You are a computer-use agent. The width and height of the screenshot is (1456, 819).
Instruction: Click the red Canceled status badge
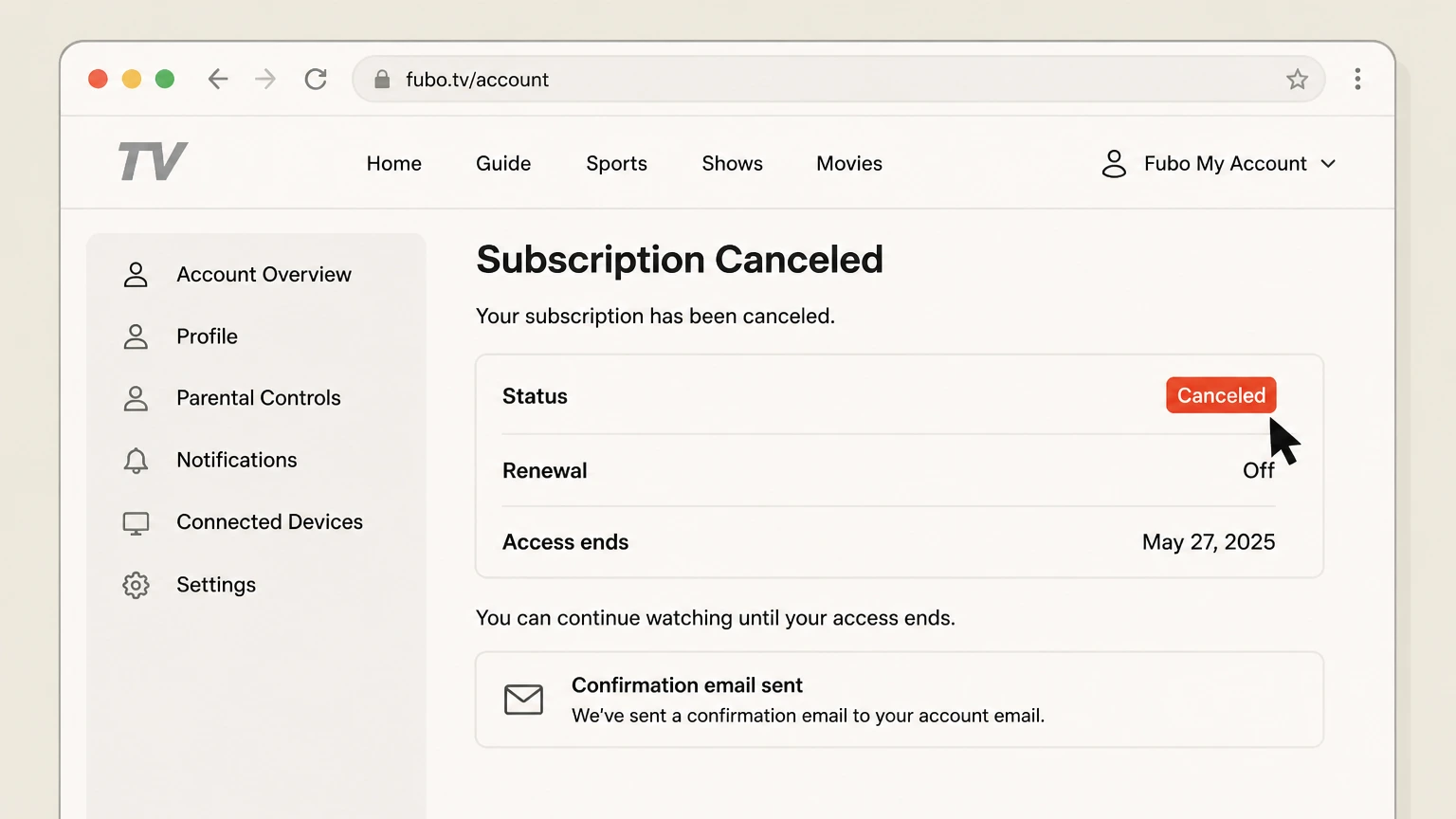[1221, 395]
